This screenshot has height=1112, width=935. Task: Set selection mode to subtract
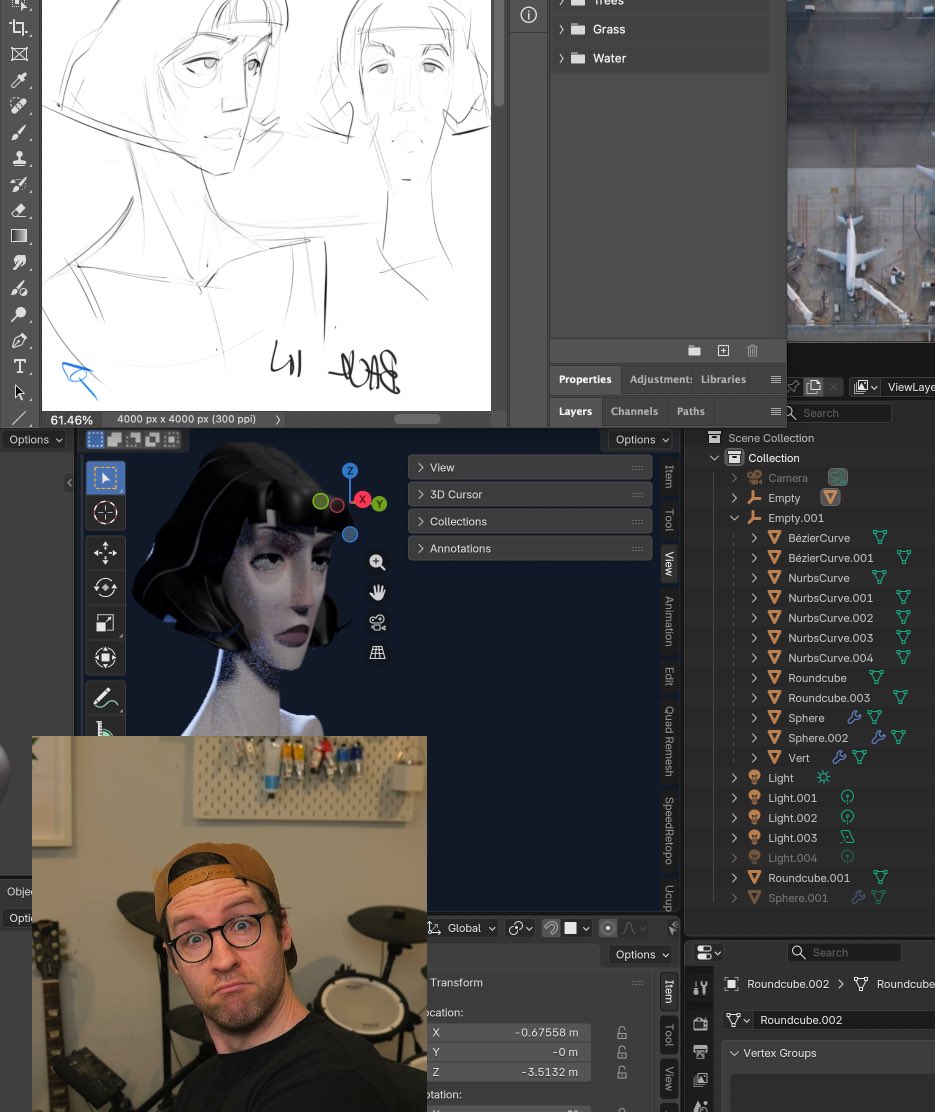[133, 440]
